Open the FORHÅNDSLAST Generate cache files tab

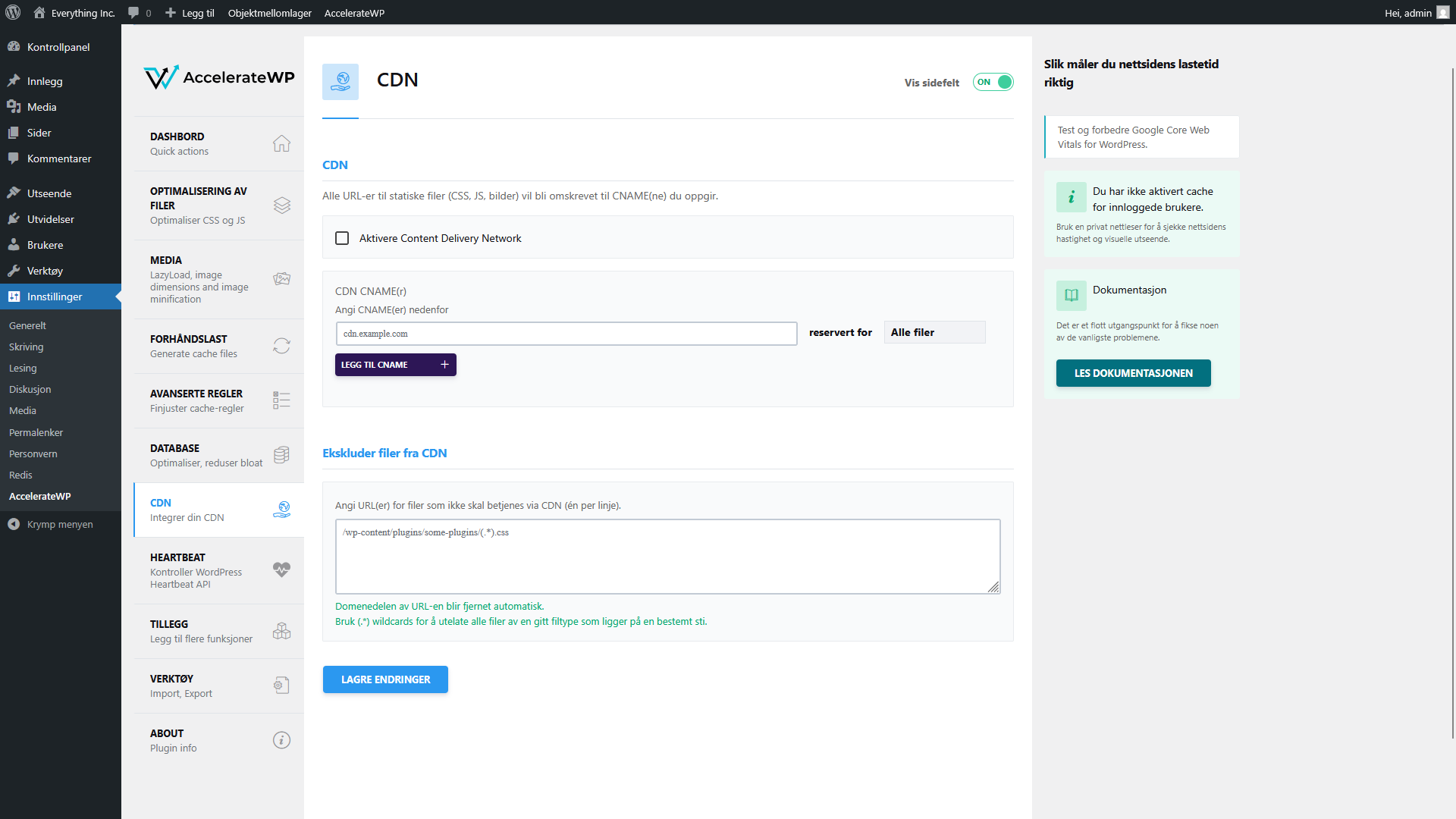[218, 346]
